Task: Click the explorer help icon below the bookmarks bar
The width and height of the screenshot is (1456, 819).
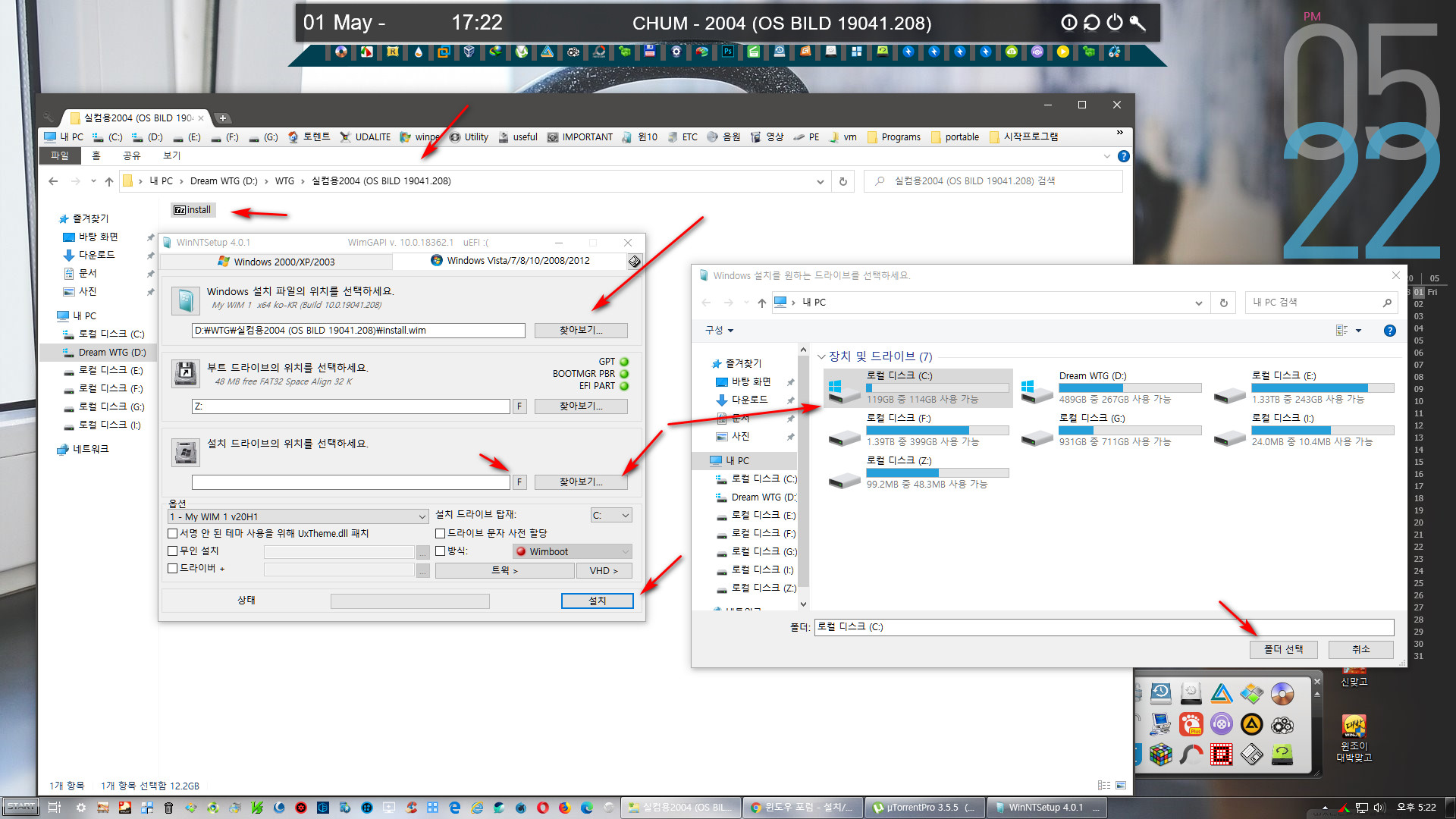Action: [1123, 156]
